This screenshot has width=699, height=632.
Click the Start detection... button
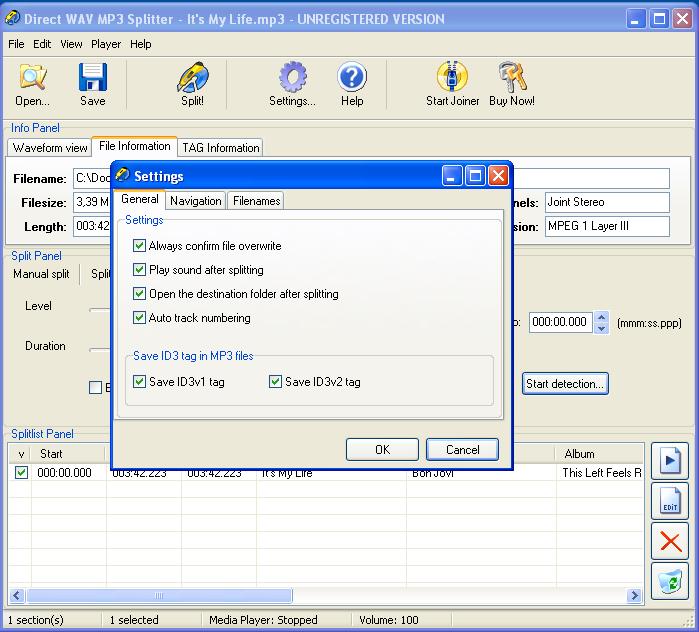pos(565,383)
